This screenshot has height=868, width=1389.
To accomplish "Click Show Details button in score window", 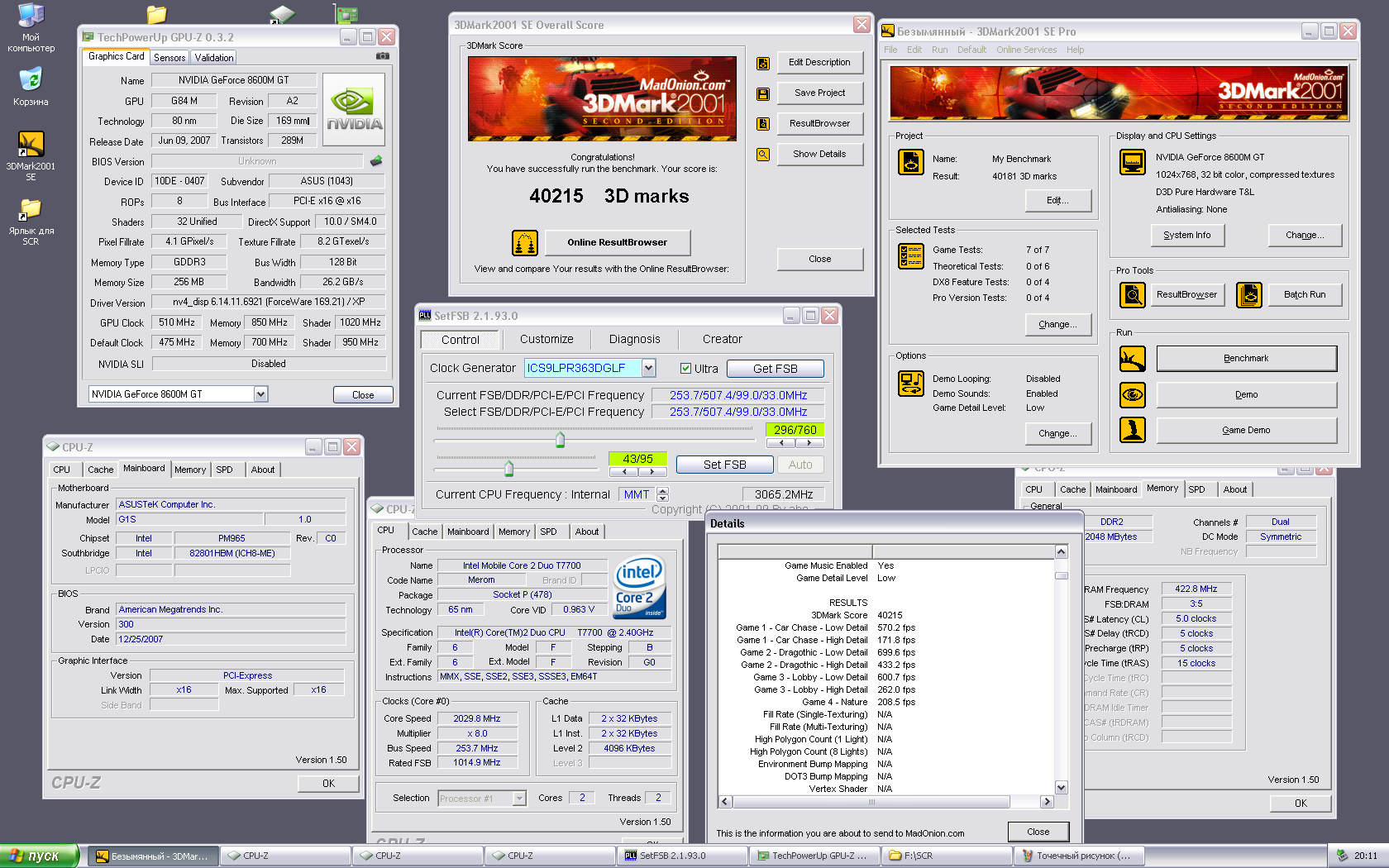I will click(819, 155).
